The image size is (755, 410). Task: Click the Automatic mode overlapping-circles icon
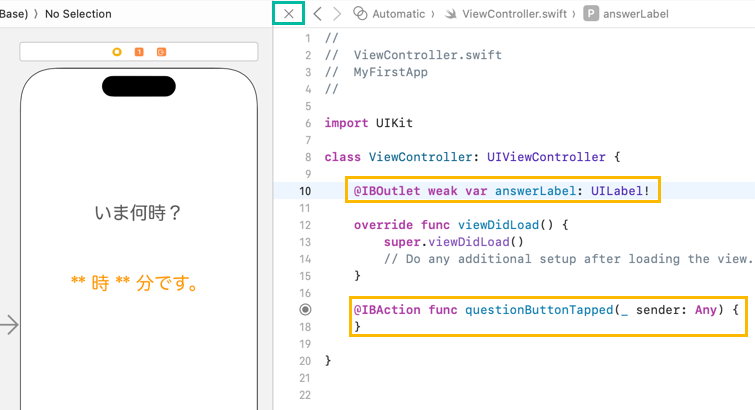pyautogui.click(x=360, y=14)
